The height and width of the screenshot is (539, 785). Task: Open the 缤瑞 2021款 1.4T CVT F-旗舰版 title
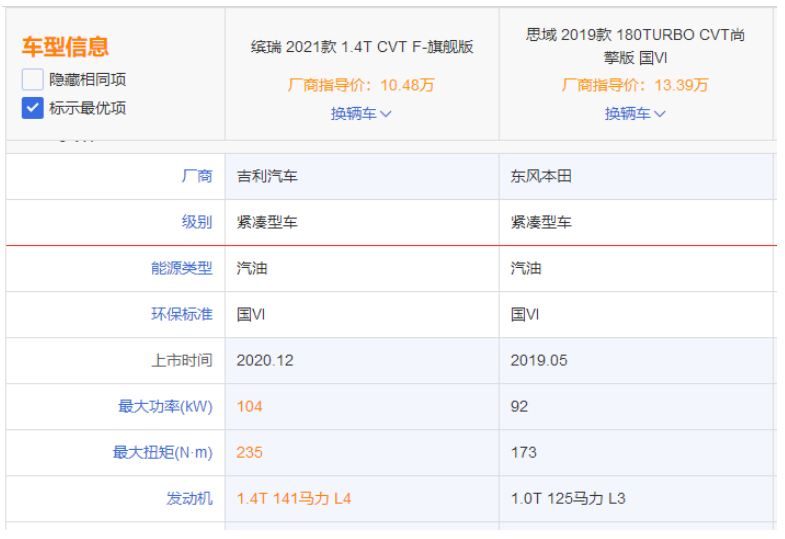[x=361, y=47]
